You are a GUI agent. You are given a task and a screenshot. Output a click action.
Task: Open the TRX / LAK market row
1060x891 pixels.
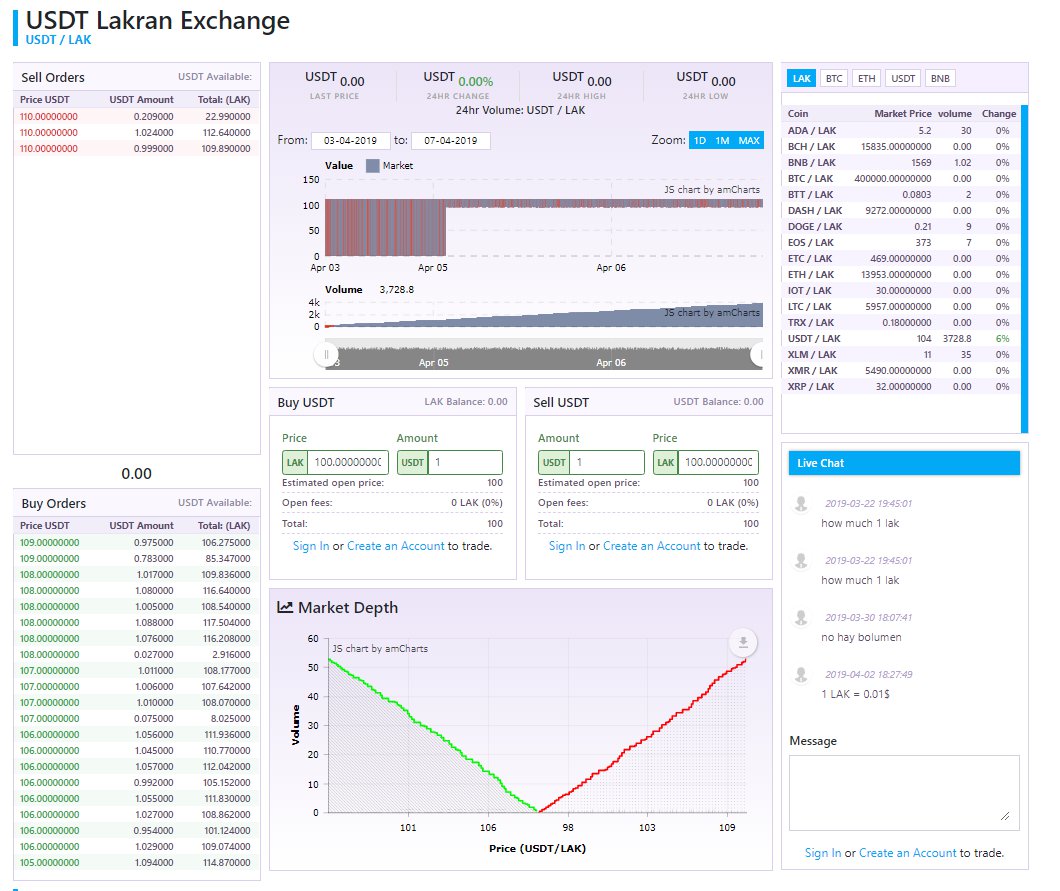901,322
